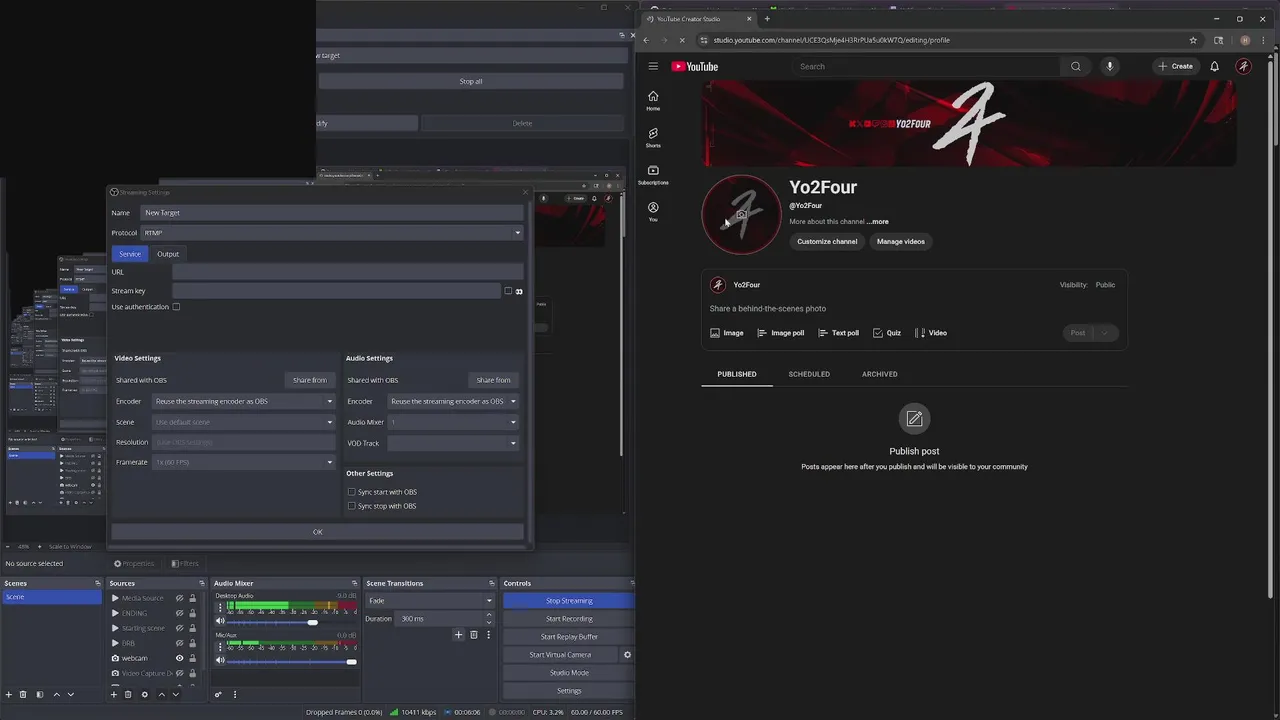Open audio Encoder dropdown
Viewport: 1280px width, 720px height.
coord(453,401)
